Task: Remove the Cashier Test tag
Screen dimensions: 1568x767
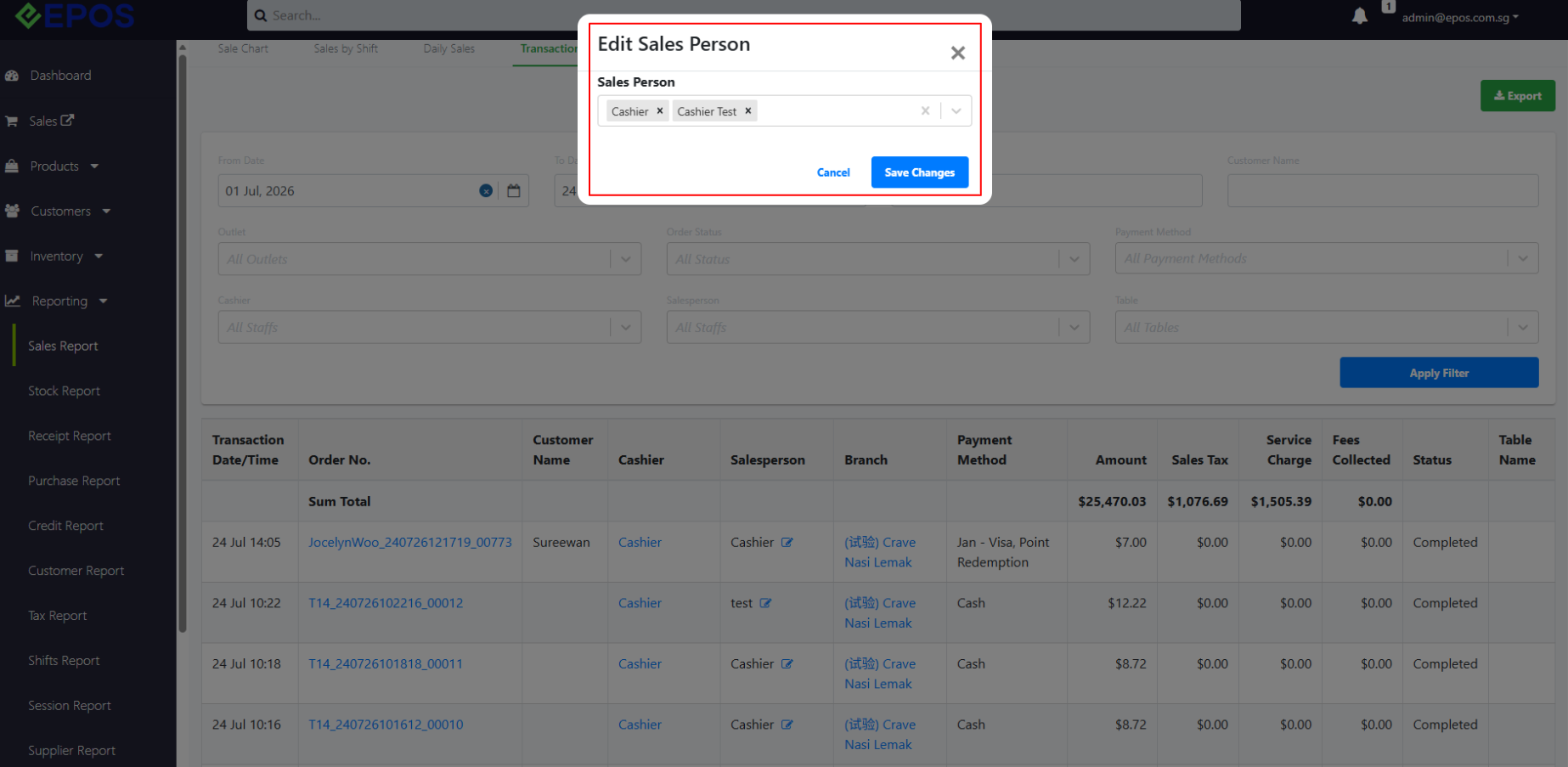Action: [x=747, y=110]
